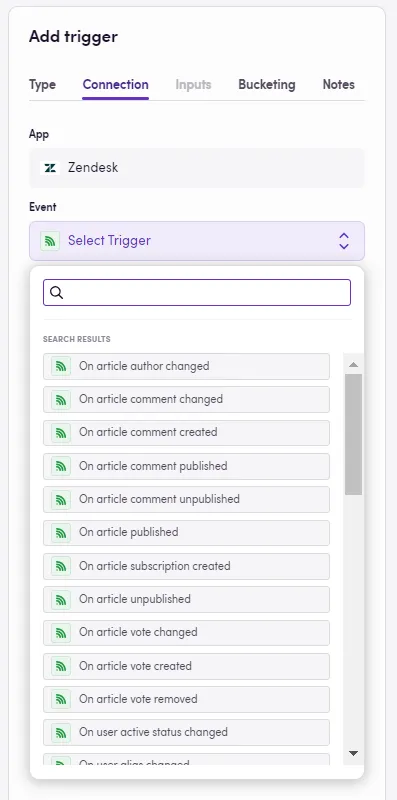The width and height of the screenshot is (397, 800).
Task: Click feed icon next to On user active status changed
Action: [x=61, y=733]
